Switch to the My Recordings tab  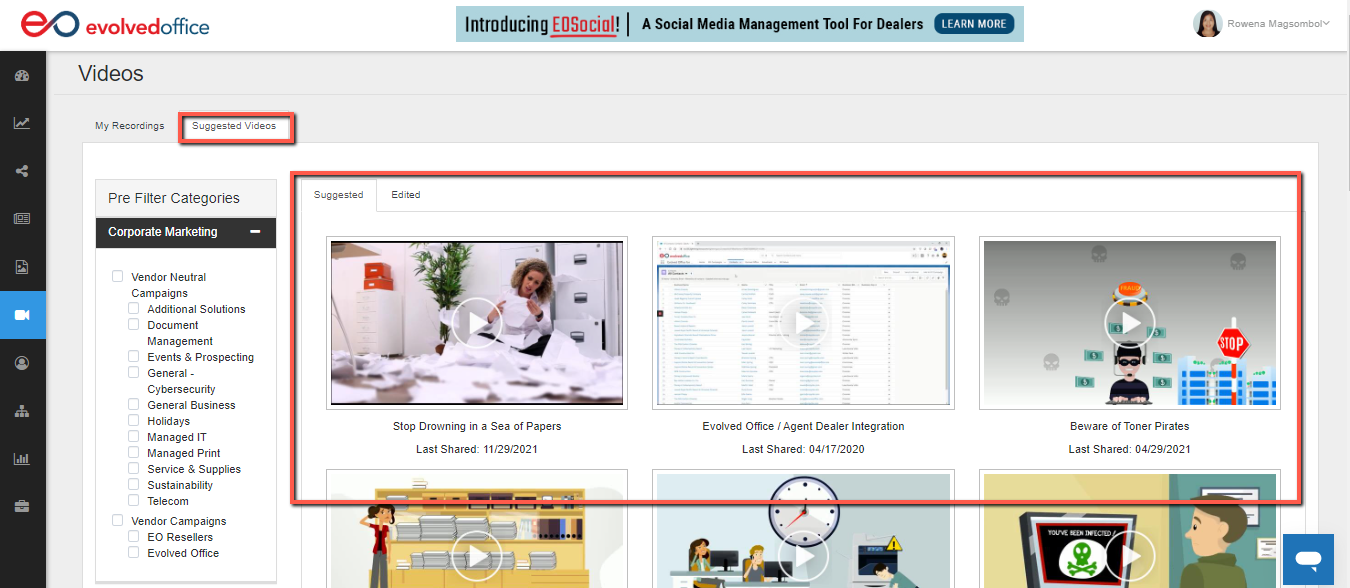pyautogui.click(x=130, y=126)
